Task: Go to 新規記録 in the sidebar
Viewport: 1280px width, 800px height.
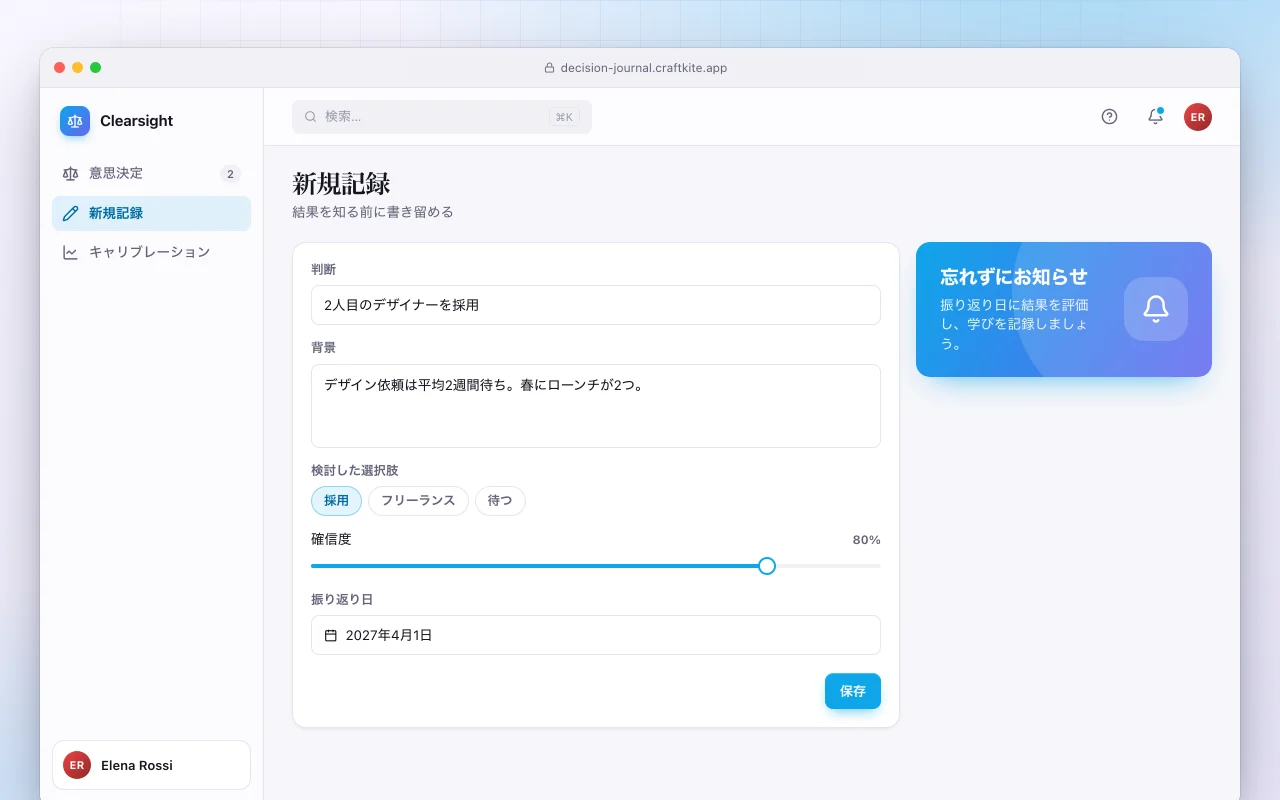Action: (151, 213)
